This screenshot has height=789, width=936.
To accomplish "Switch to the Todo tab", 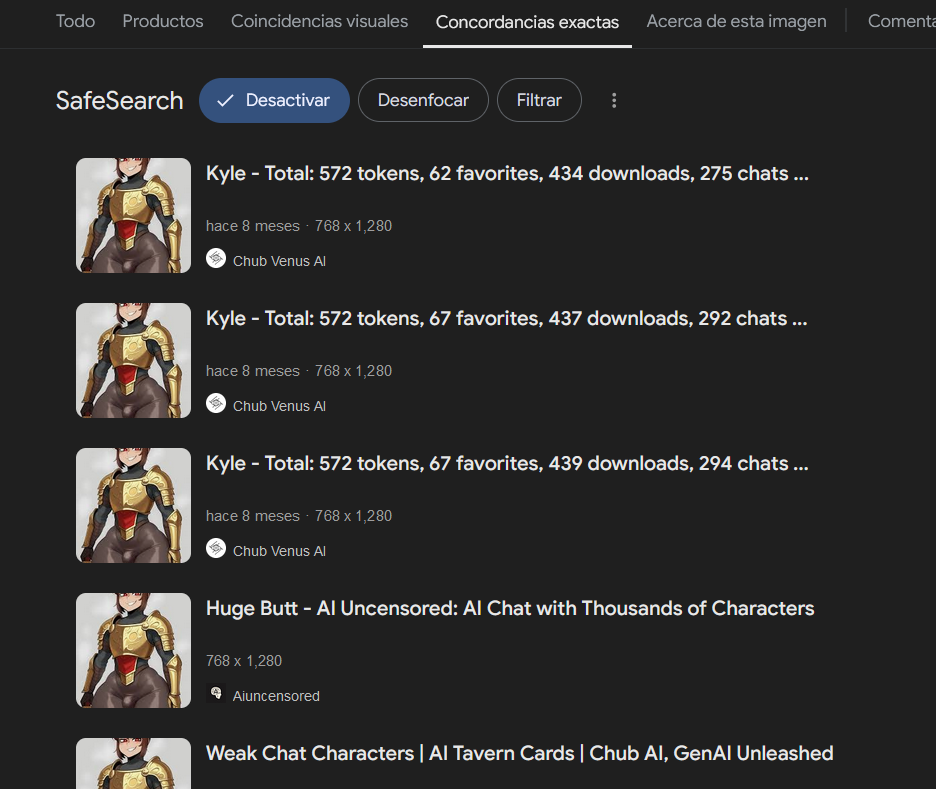I will pos(75,21).
